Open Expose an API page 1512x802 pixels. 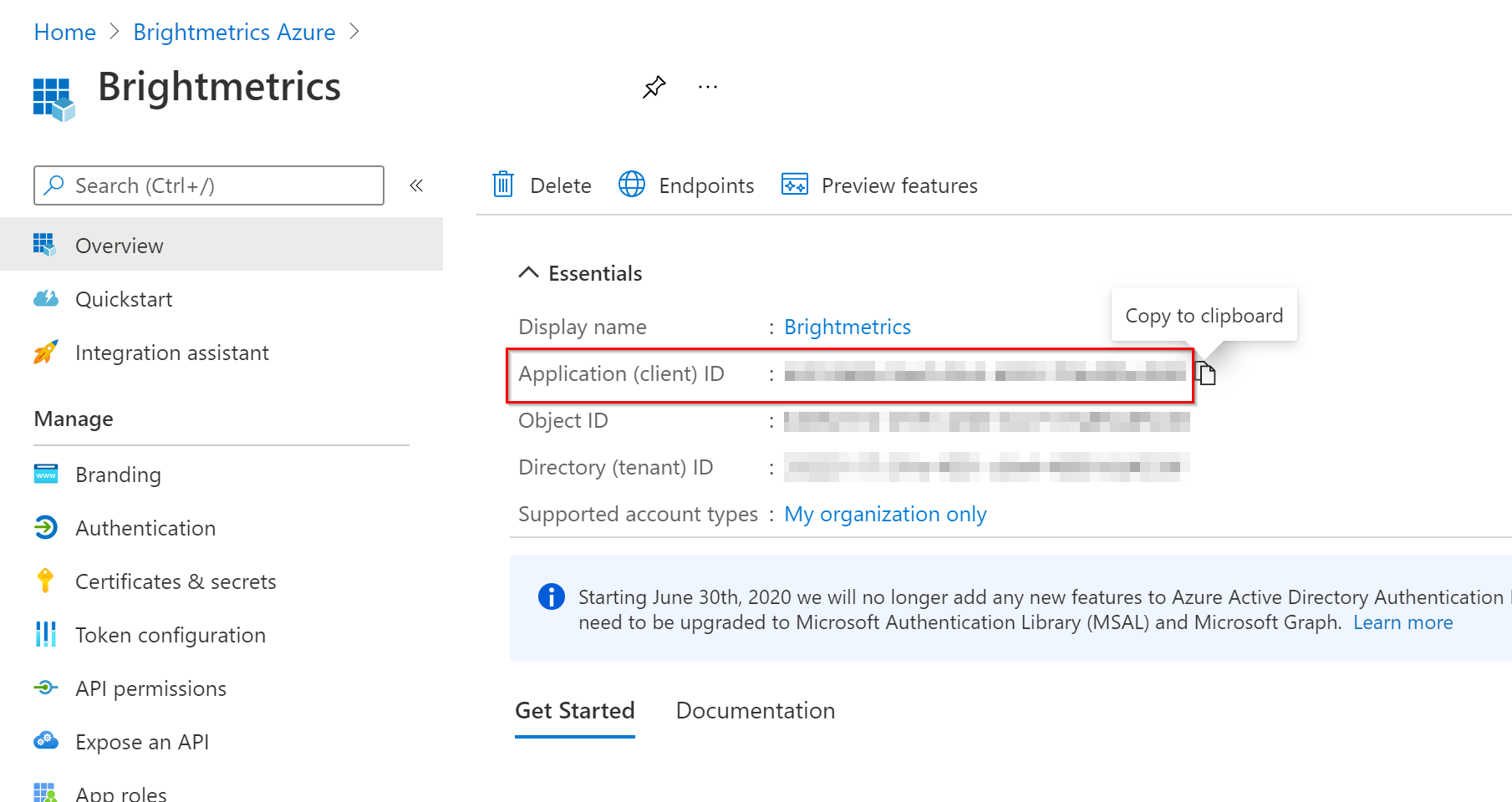coord(142,742)
